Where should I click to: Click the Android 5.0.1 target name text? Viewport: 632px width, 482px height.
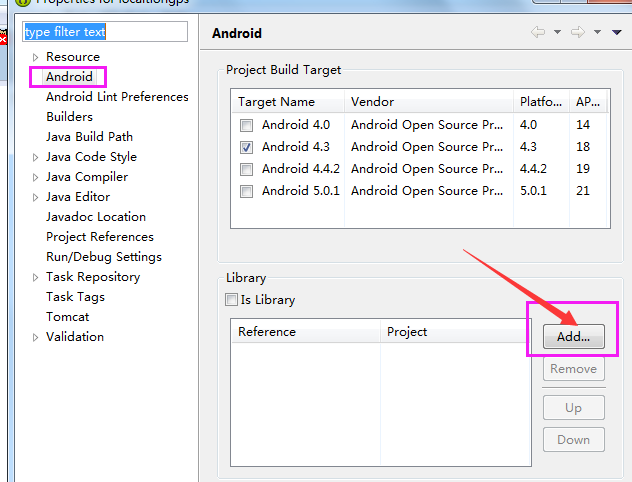tap(301, 190)
